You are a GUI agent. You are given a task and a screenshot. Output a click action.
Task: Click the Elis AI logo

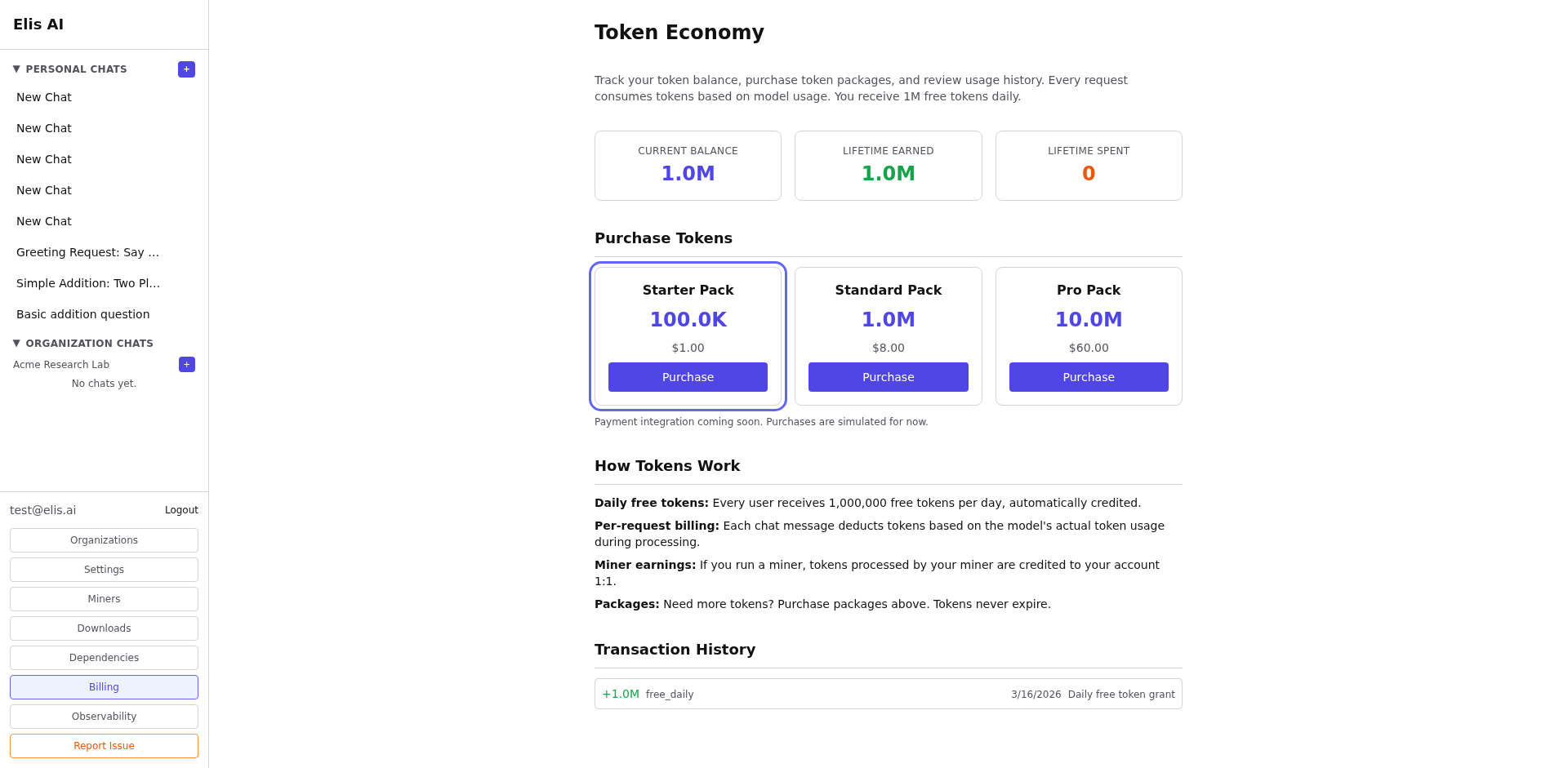click(x=38, y=24)
